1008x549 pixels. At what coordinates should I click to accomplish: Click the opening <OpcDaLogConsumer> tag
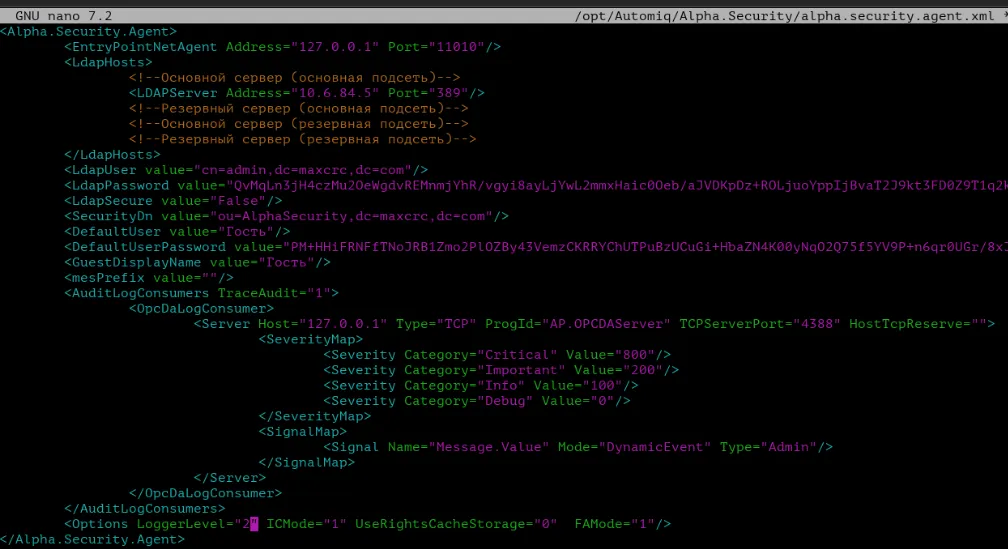201,309
